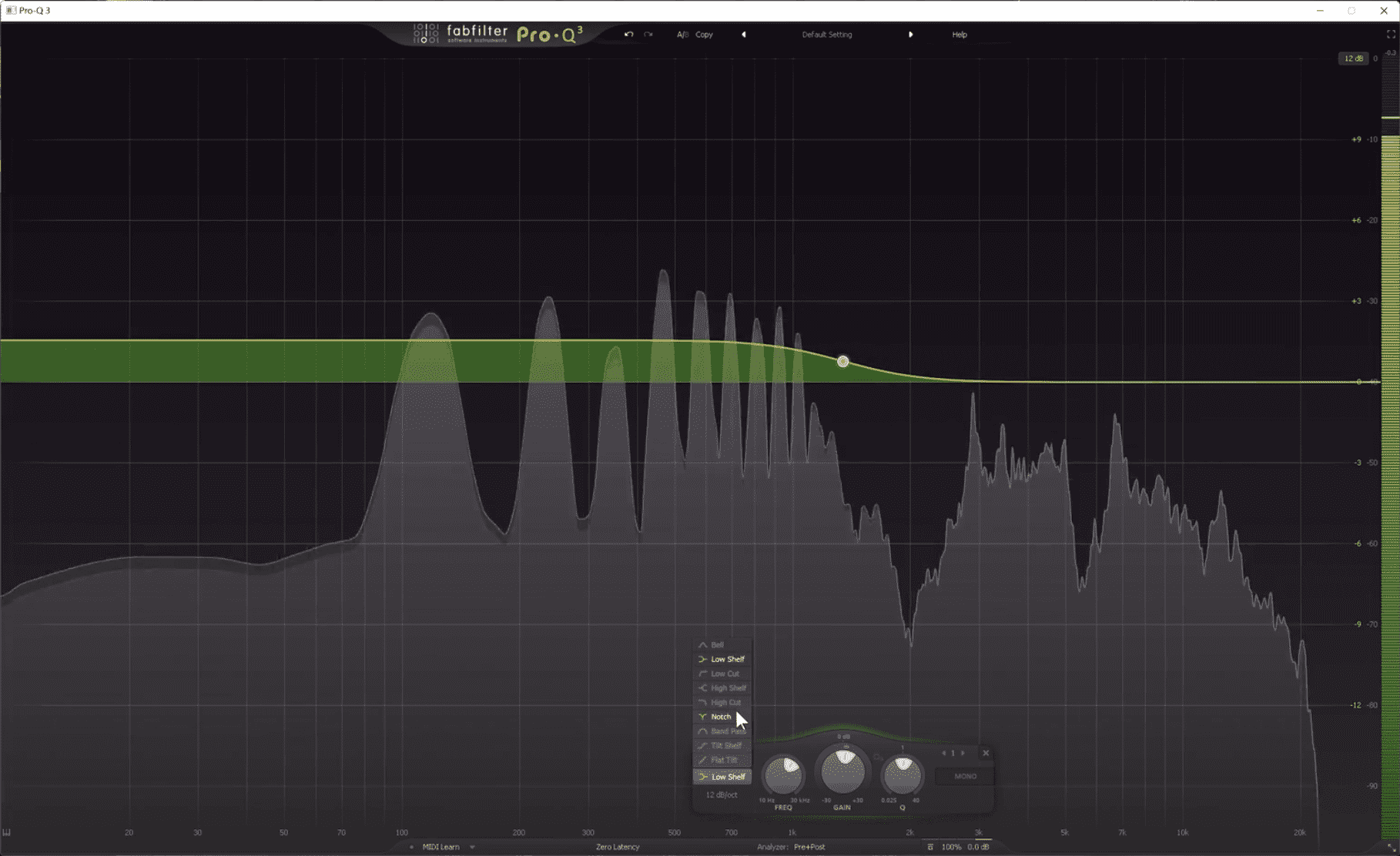This screenshot has width=1400, height=856.
Task: Toggle the MONO stereo placement button
Action: [x=965, y=776]
